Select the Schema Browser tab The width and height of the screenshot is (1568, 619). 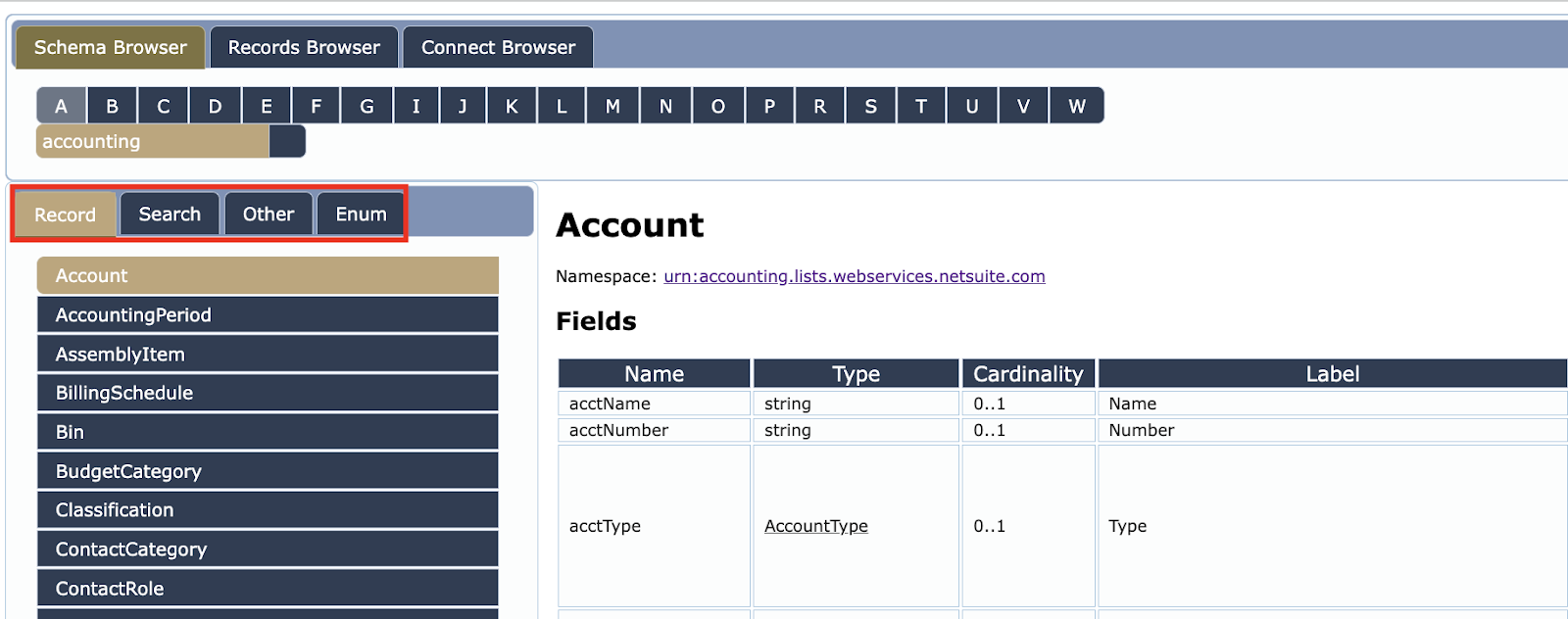110,47
